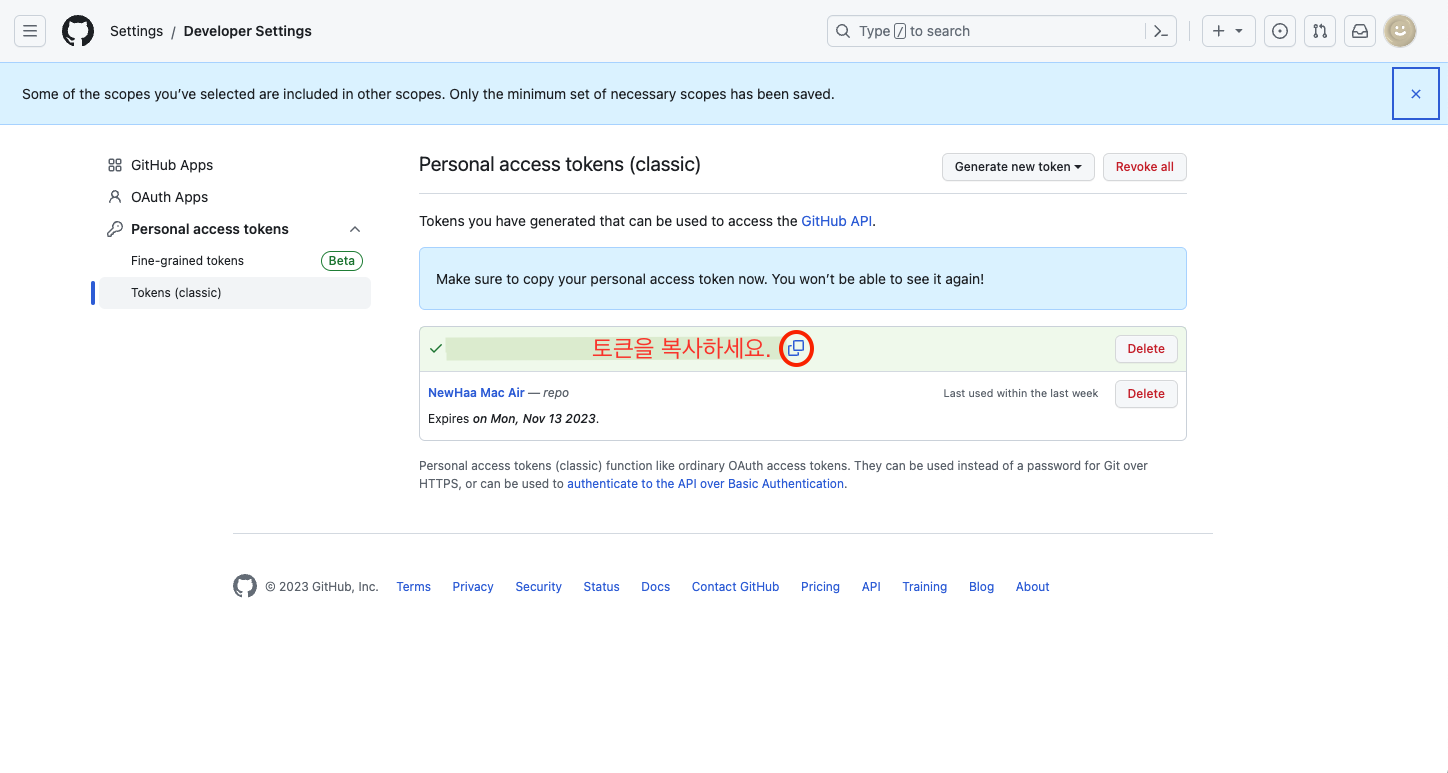Image resolution: width=1448 pixels, height=773 pixels.
Task: Open the About footer link
Action: [x=1032, y=587]
